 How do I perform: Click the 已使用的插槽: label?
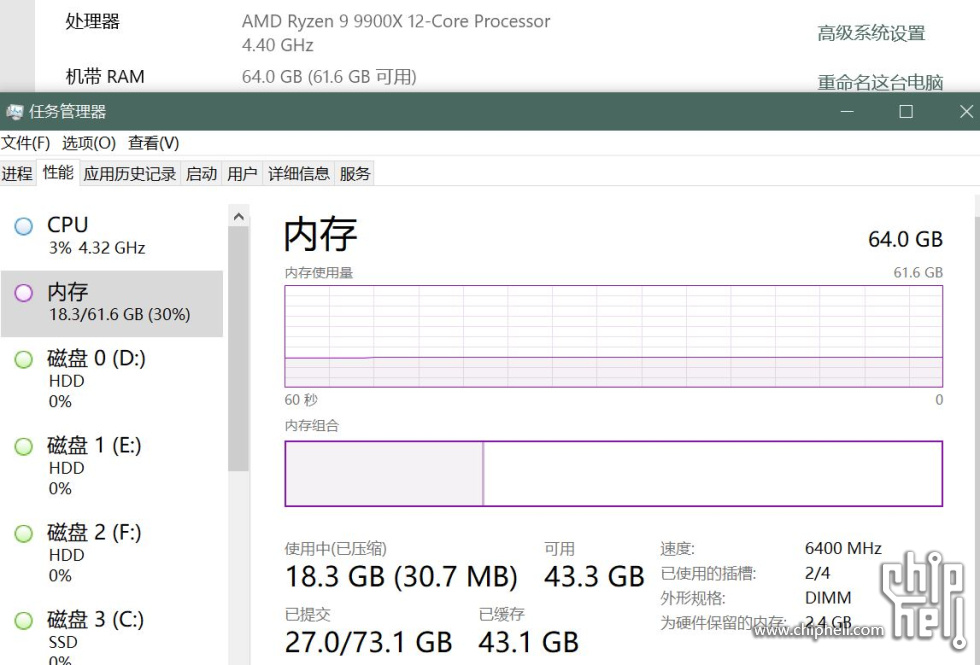(x=708, y=573)
